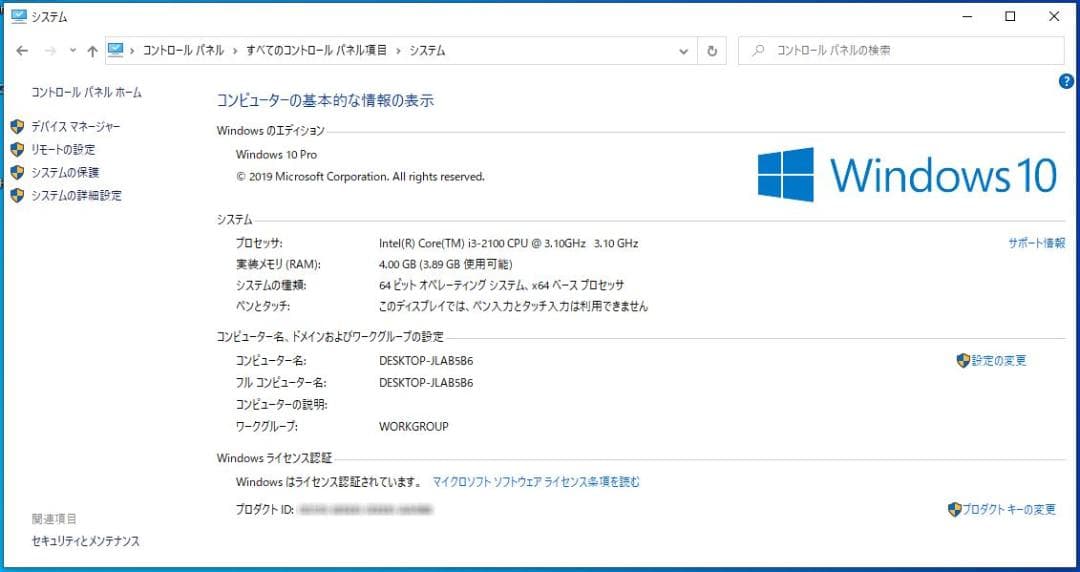The height and width of the screenshot is (572, 1080).
Task: Go back with the back arrow
Action: click(22, 51)
